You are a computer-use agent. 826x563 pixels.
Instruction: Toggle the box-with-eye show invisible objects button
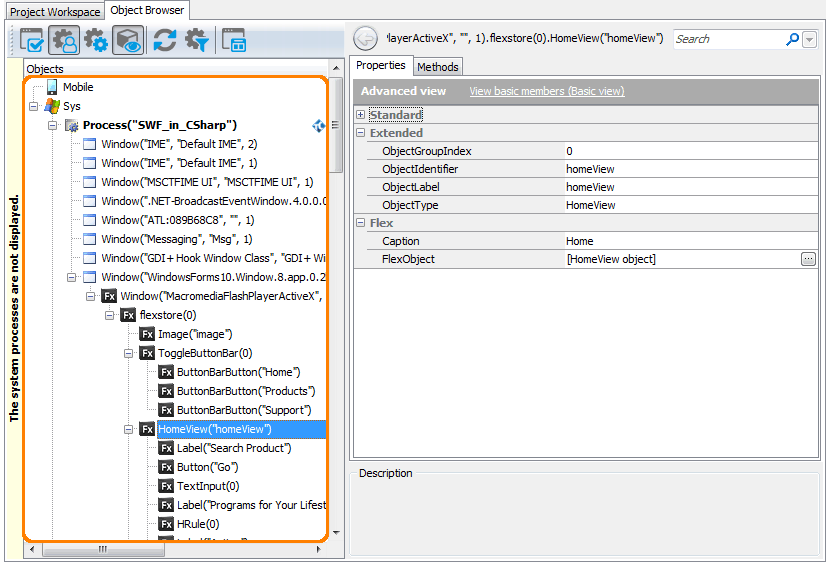pos(129,40)
